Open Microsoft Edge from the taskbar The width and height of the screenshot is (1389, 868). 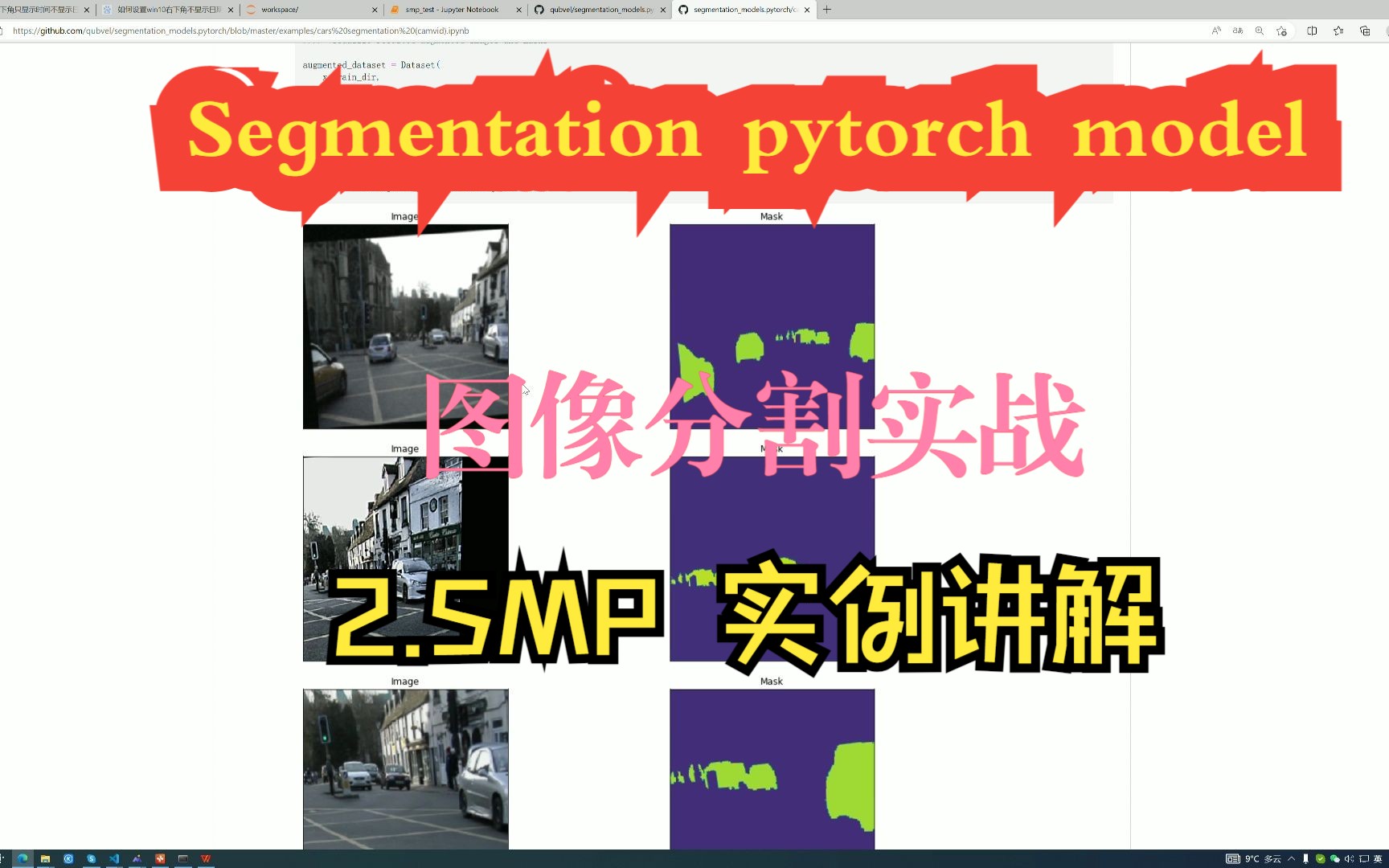click(23, 858)
